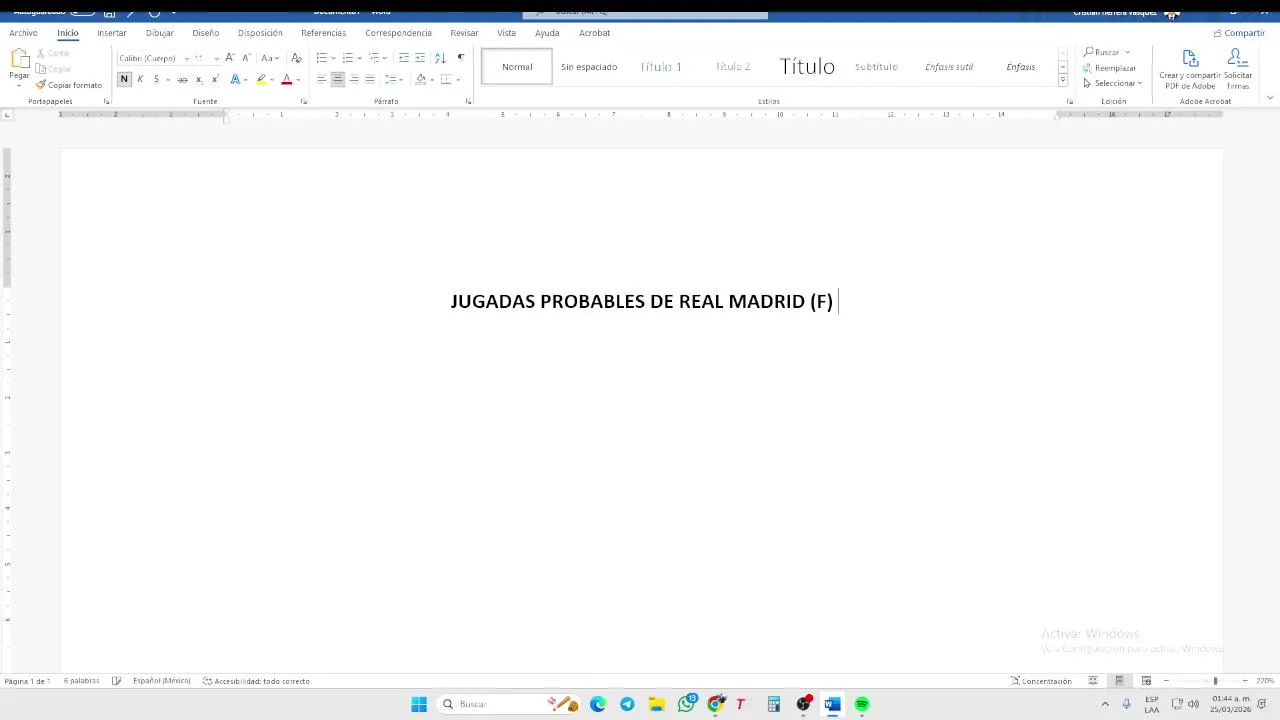The height and width of the screenshot is (720, 1280).
Task: Collapse the ribbon chevron
Action: 1270,98
